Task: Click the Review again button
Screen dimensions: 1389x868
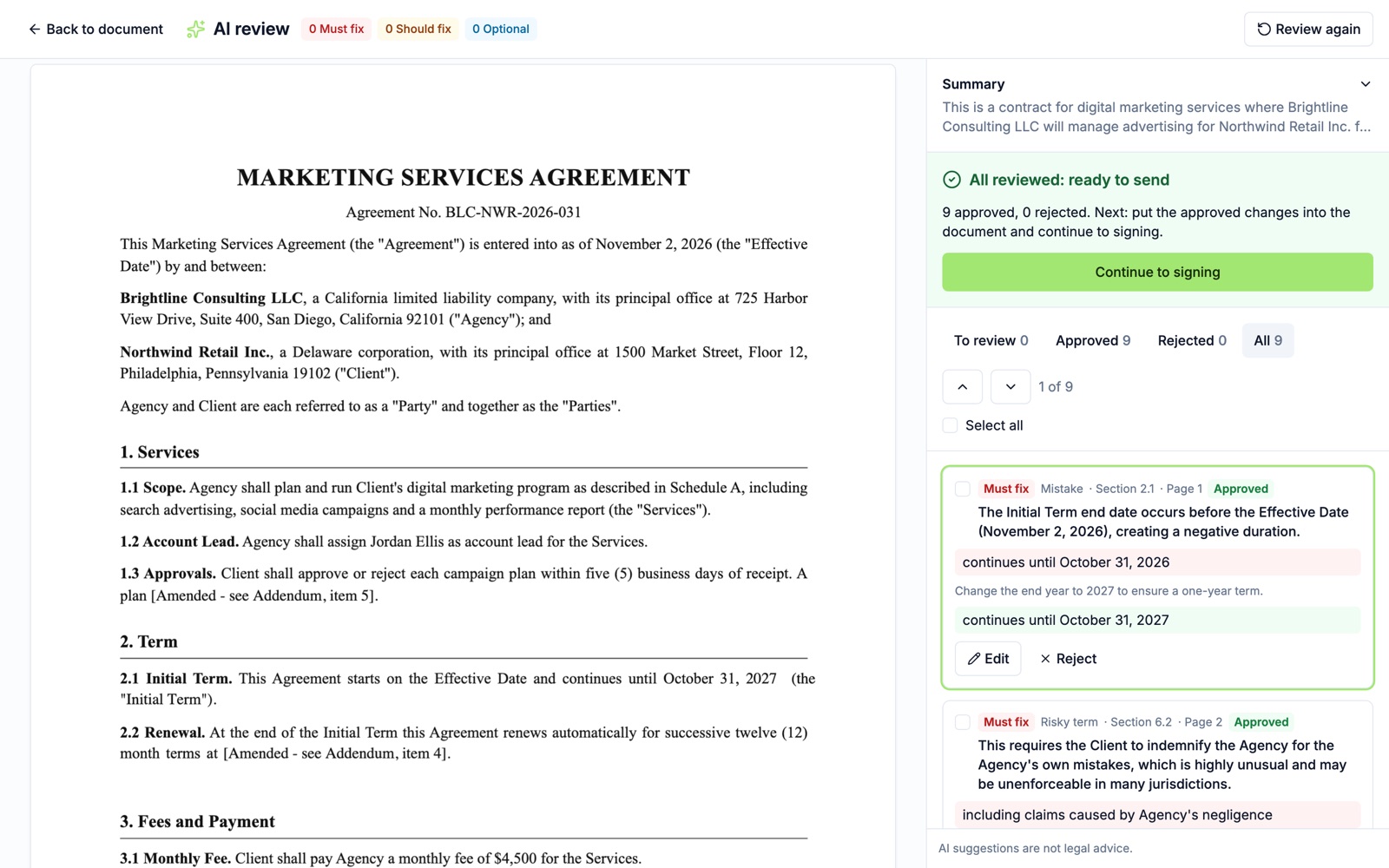Action: point(1308,30)
